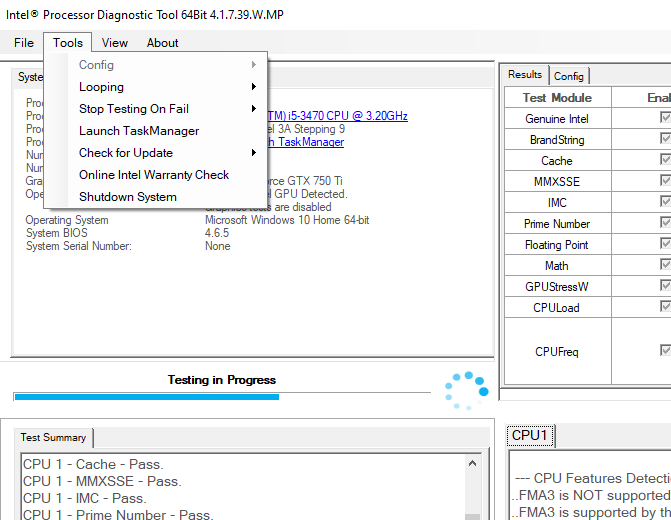The image size is (671, 520).
Task: Choose Shutdown System menu entry
Action: [156, 197]
